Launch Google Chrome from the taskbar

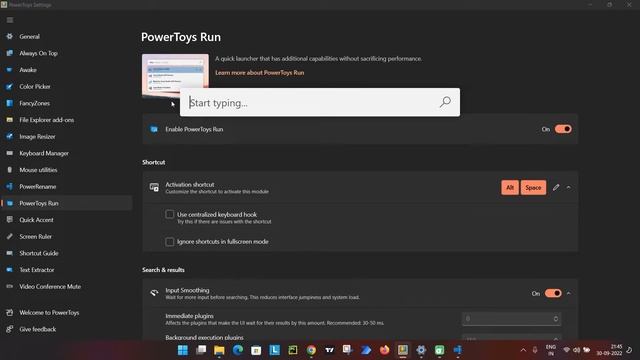tap(311, 350)
